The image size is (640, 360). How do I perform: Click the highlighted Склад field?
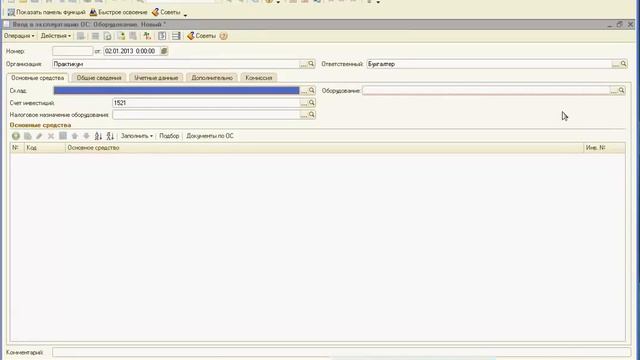(176, 91)
